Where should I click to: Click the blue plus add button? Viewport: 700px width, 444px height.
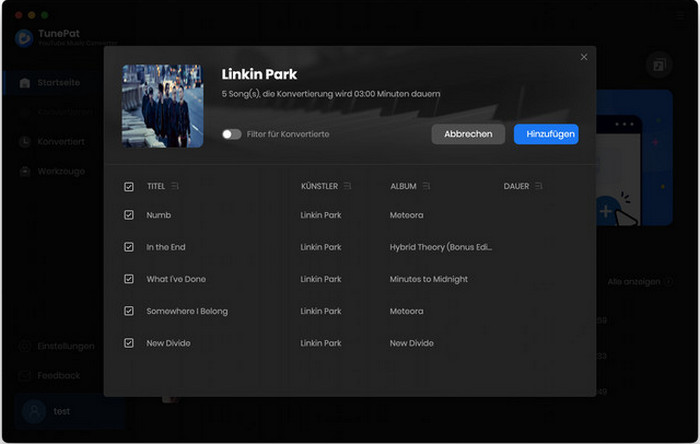(x=606, y=211)
